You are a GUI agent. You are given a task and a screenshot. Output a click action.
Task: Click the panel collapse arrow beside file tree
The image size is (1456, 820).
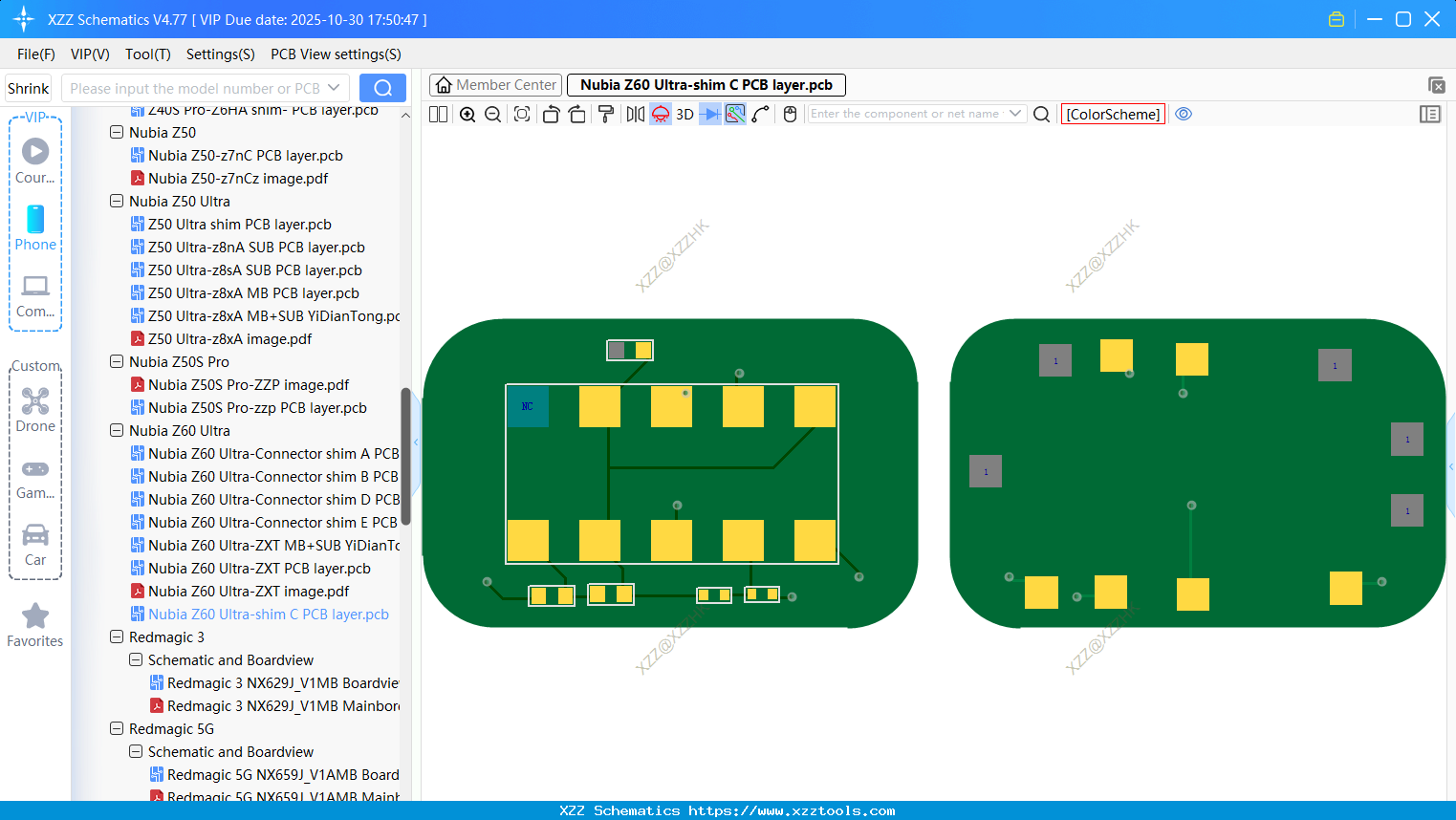(x=416, y=442)
